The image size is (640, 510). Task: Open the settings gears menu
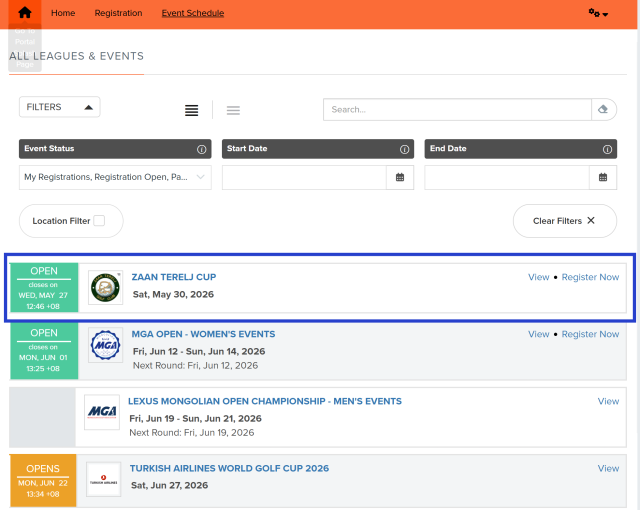coord(598,13)
